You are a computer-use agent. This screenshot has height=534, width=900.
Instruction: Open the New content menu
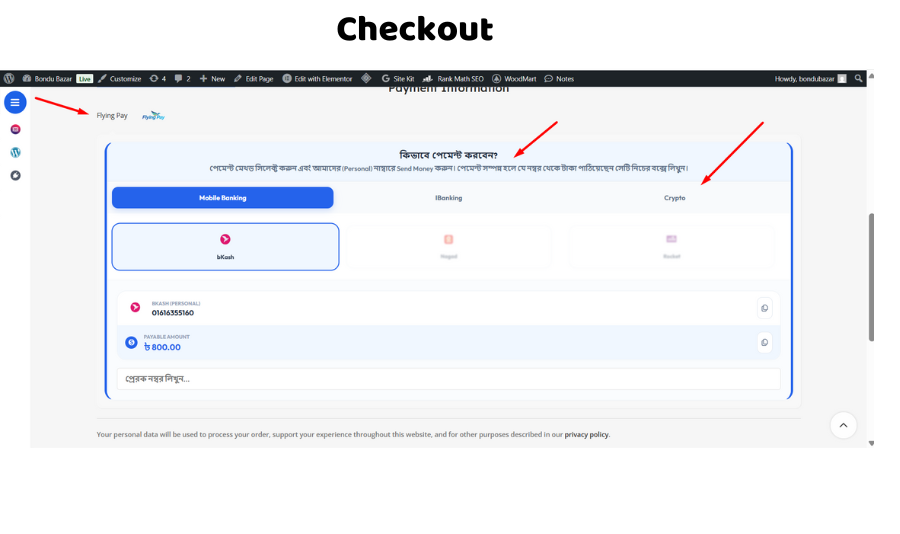tap(212, 79)
